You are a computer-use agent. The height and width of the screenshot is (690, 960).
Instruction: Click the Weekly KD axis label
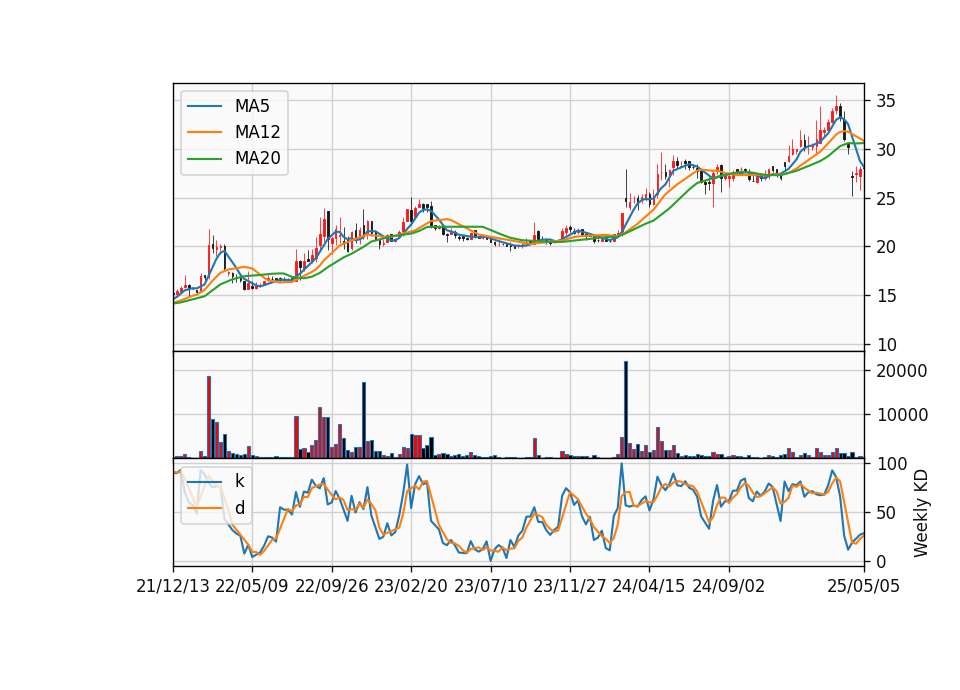point(921,514)
